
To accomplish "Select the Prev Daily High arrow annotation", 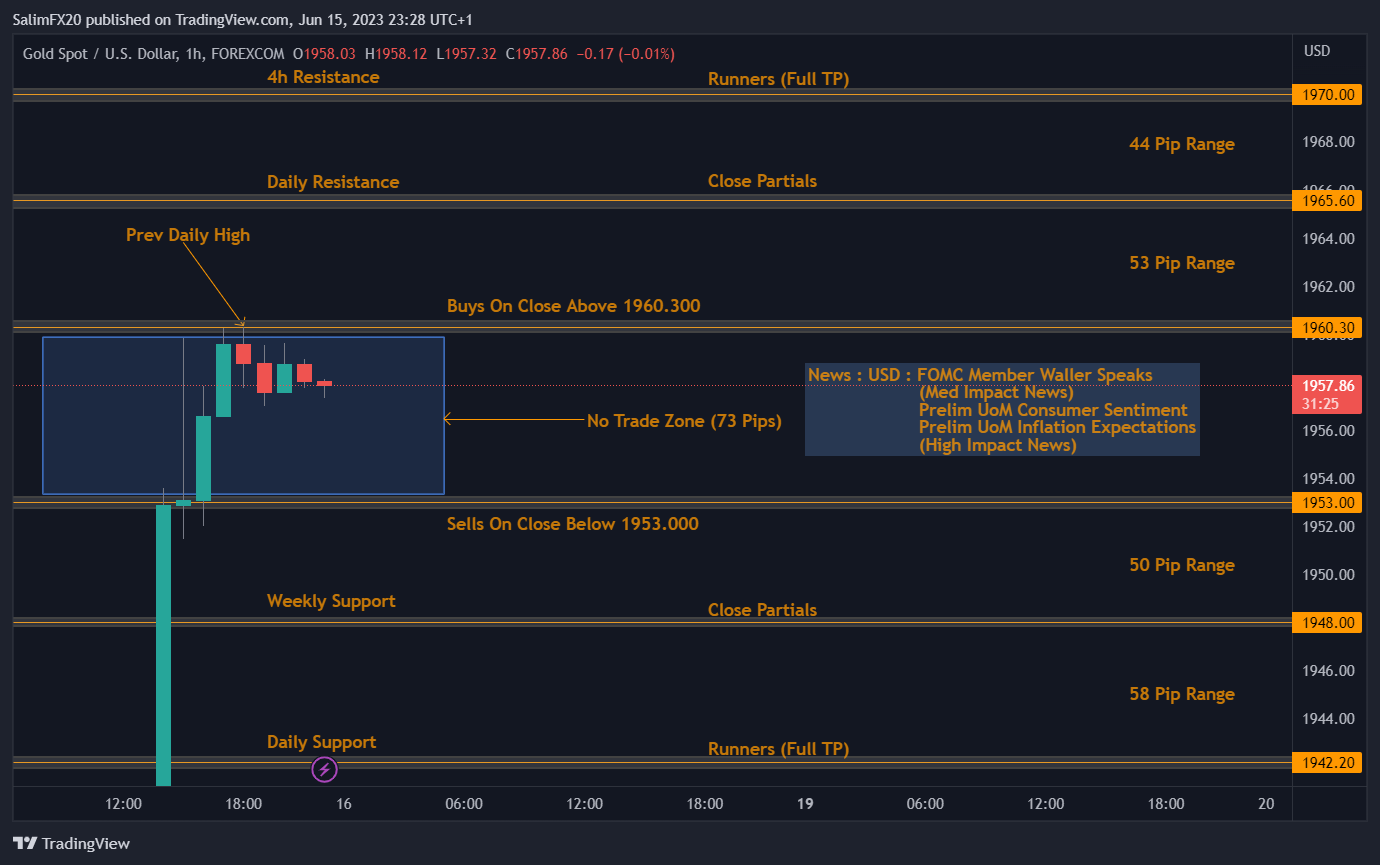I will pos(187,235).
